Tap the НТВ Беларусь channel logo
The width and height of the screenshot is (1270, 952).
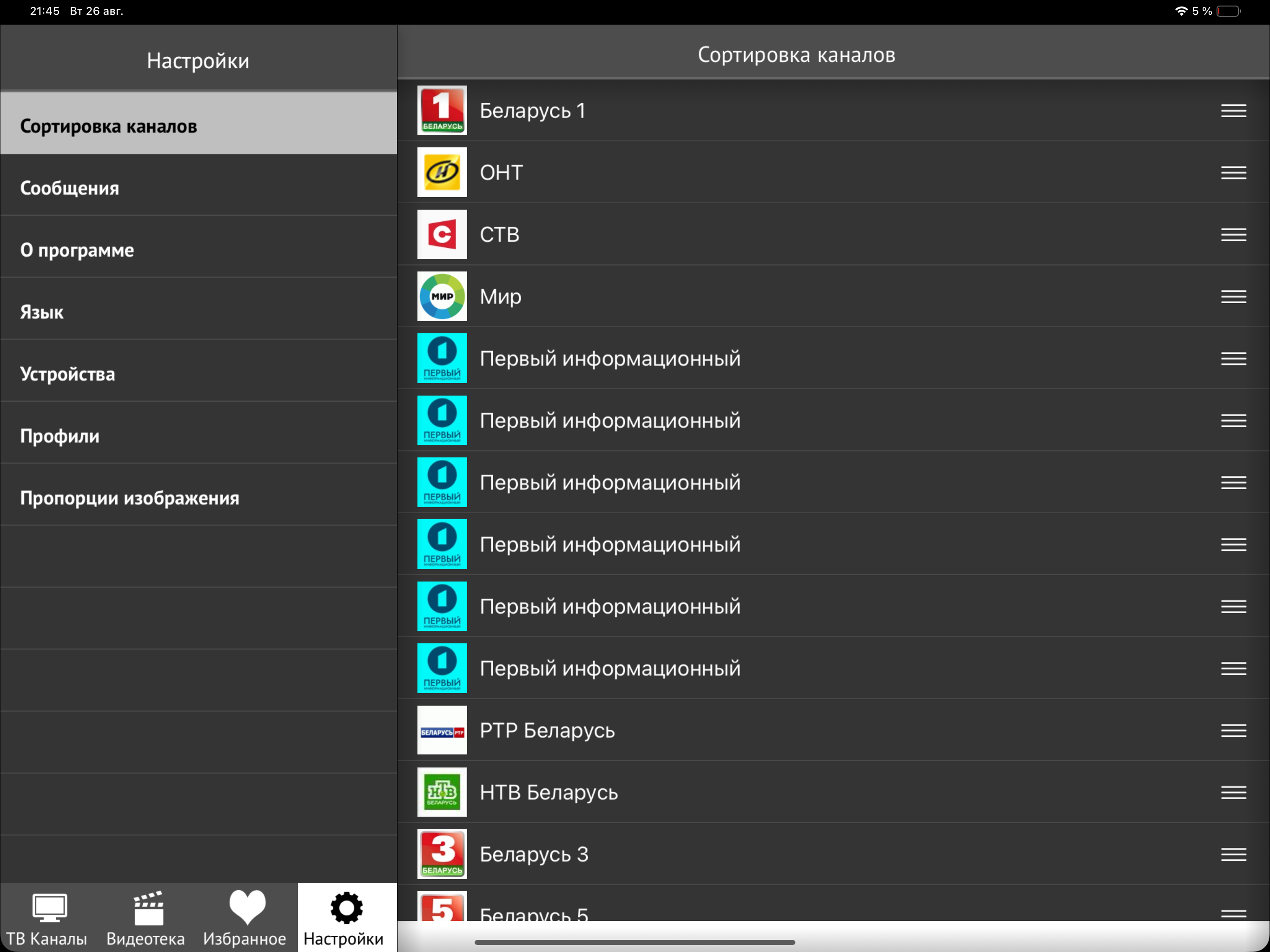tap(442, 793)
